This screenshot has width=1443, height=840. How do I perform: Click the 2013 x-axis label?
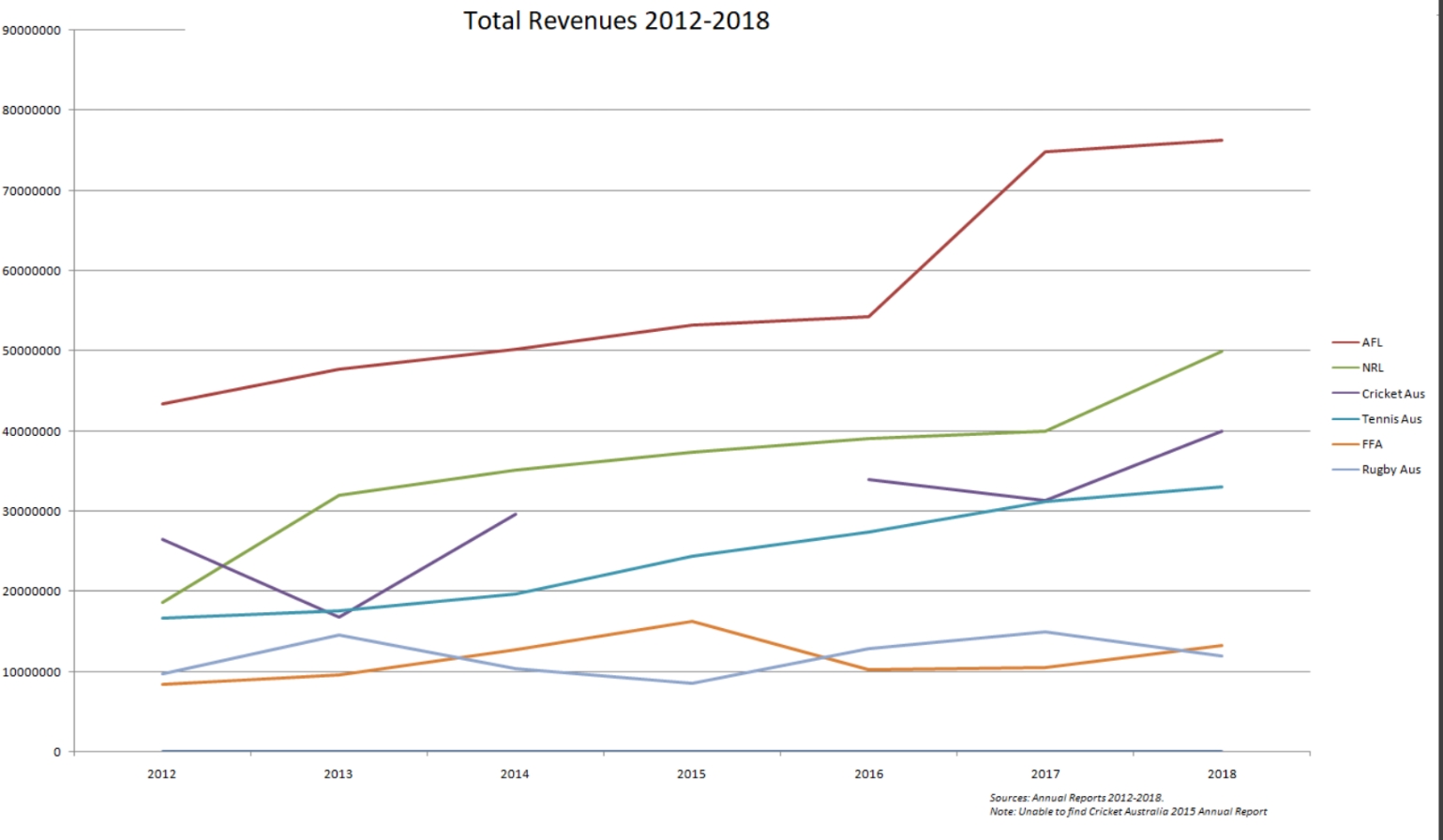tap(338, 774)
